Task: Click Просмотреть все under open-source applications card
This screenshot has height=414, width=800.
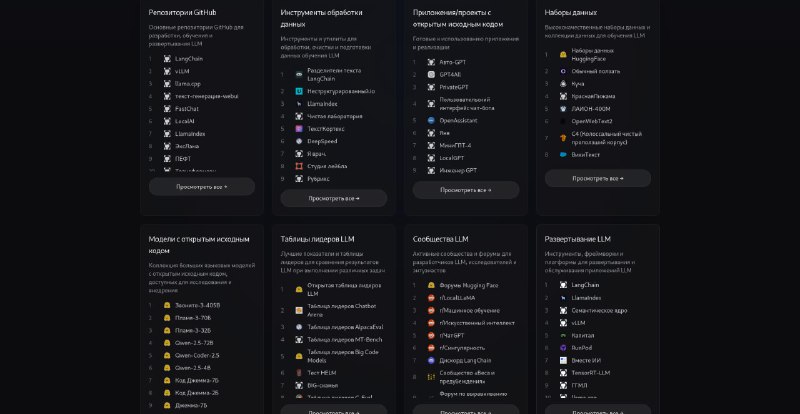Action: tap(466, 190)
